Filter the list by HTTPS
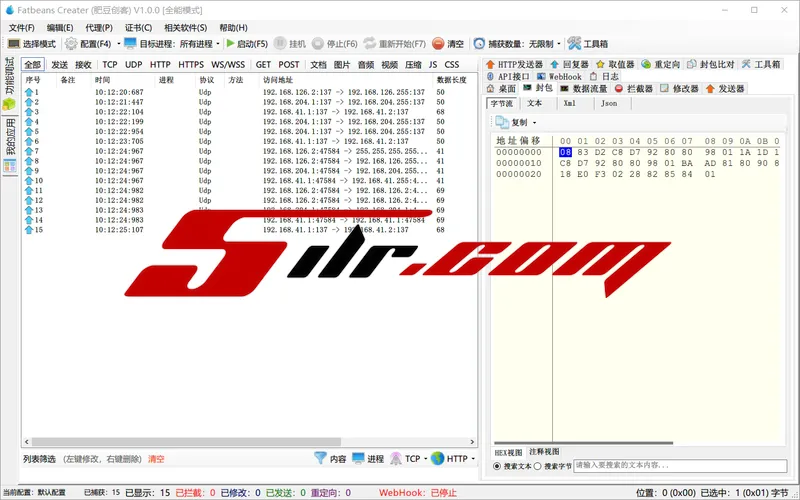800x500 pixels. click(x=191, y=65)
